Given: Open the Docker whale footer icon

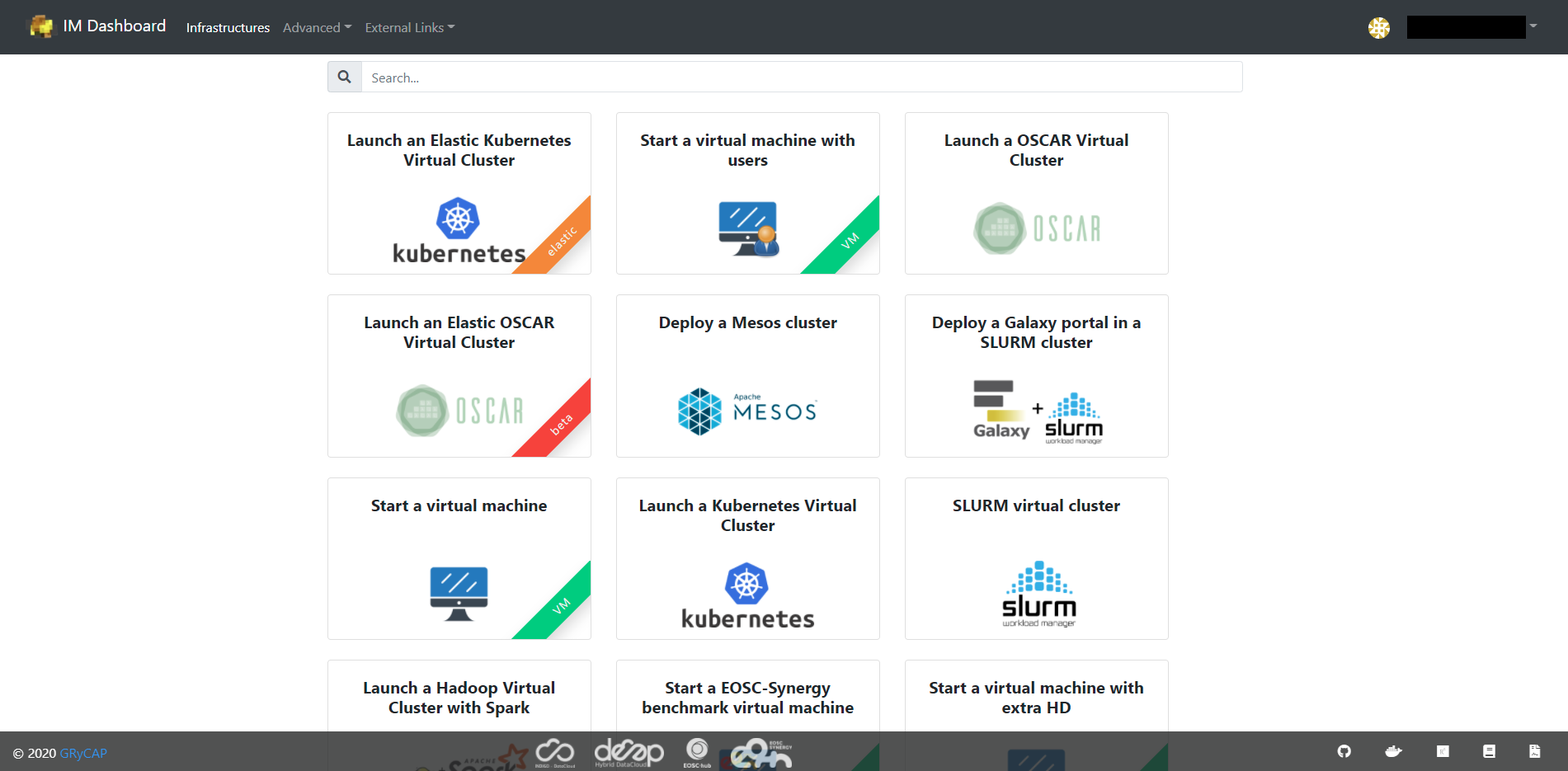Looking at the screenshot, I should tap(1393, 751).
